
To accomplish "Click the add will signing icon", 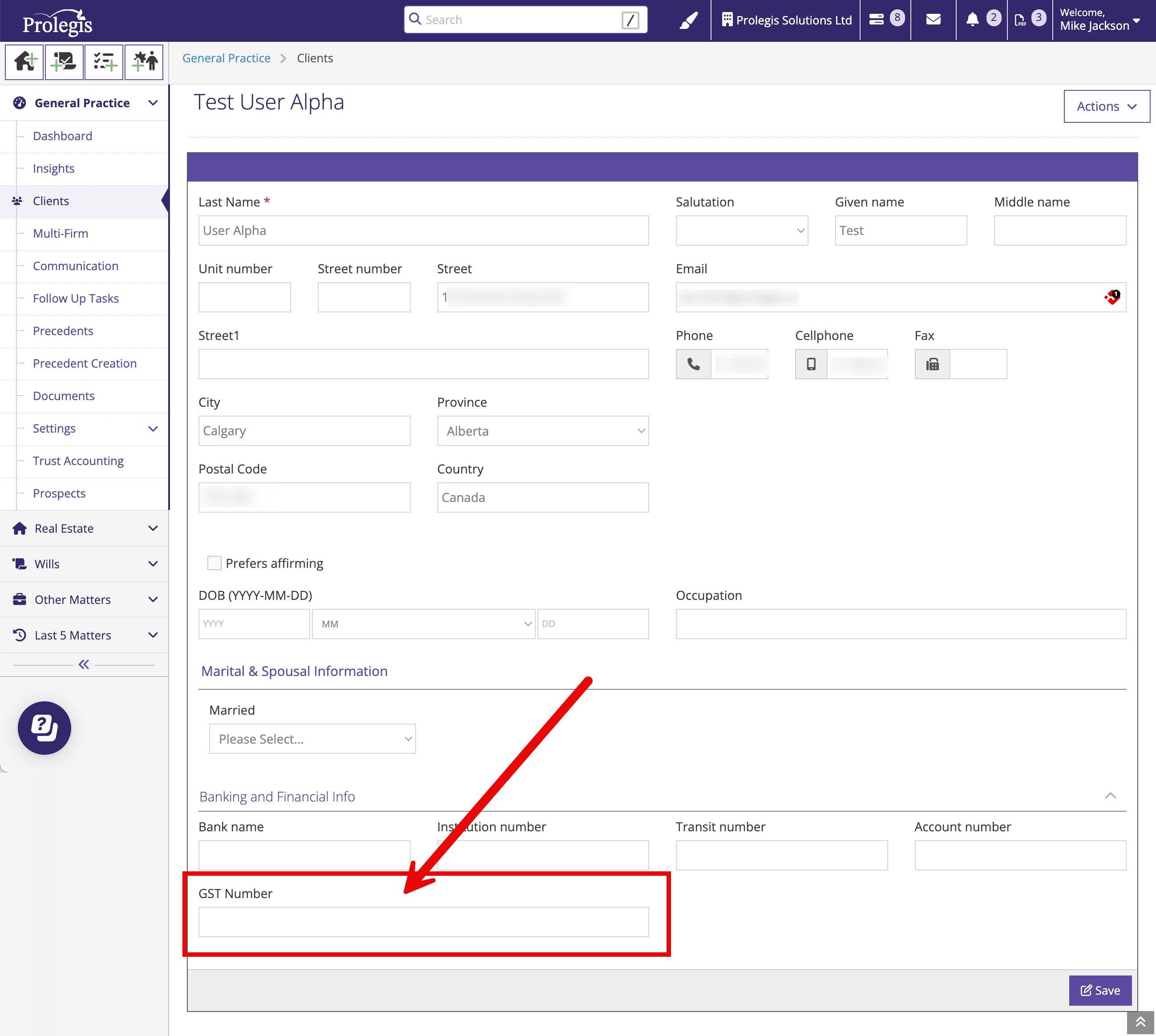I will pyautogui.click(x=64, y=61).
